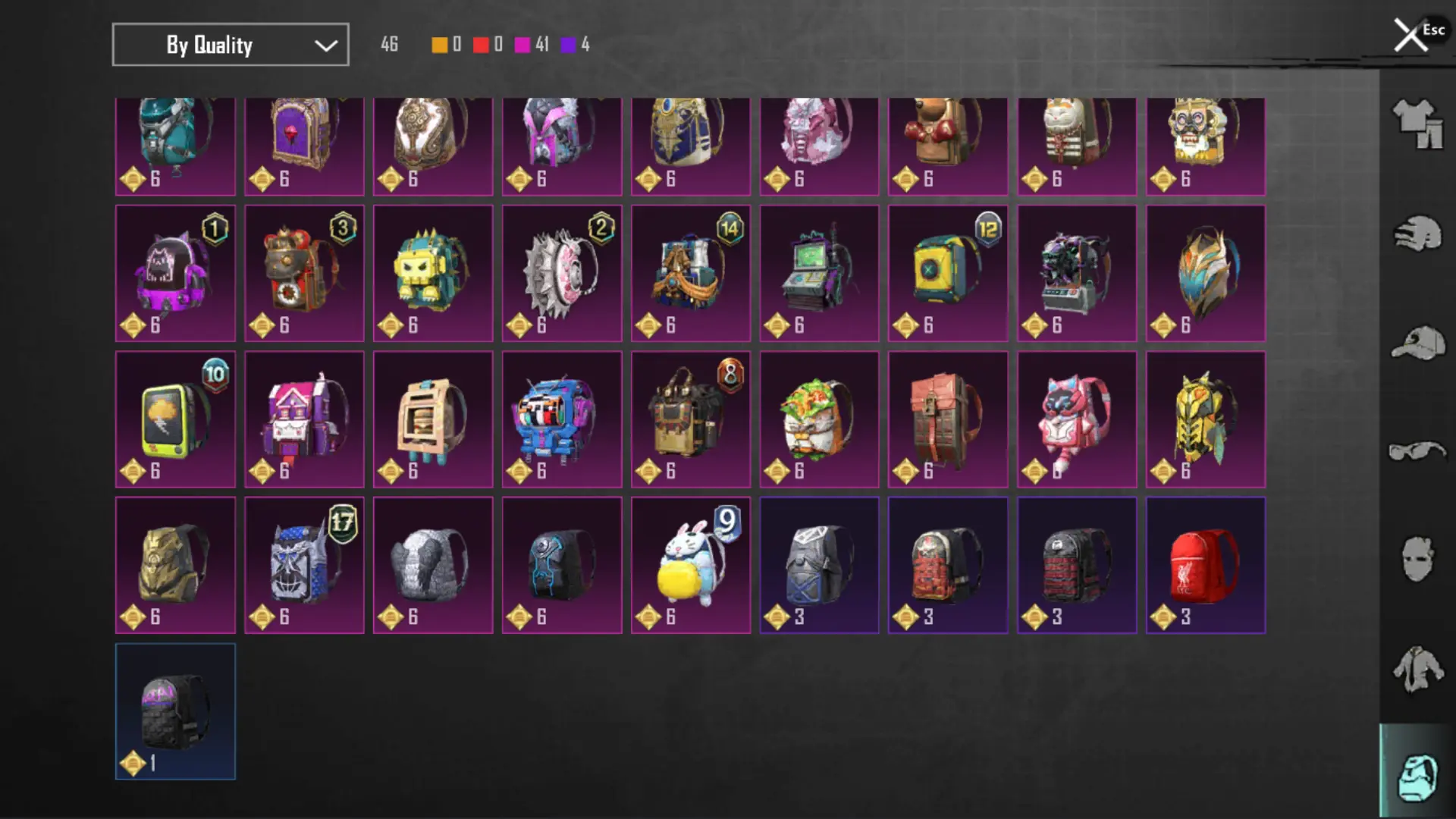1456x819 pixels.
Task: Choose the arcade machine backpack with green screen
Action: point(819,273)
